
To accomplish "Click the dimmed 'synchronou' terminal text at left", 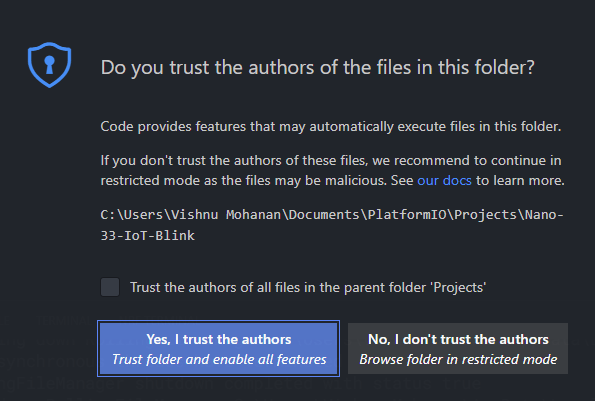I will (x=49, y=362).
